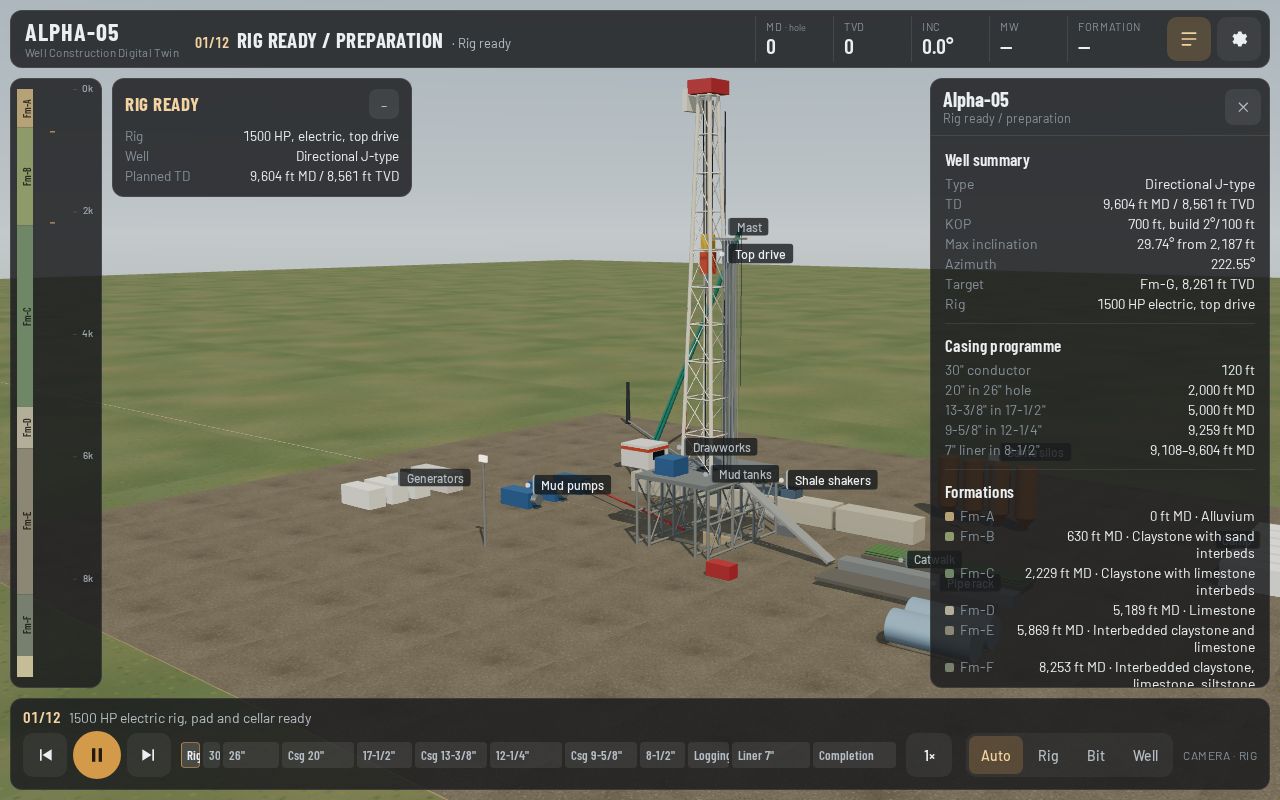Select the Mud pumps label

[x=572, y=485]
